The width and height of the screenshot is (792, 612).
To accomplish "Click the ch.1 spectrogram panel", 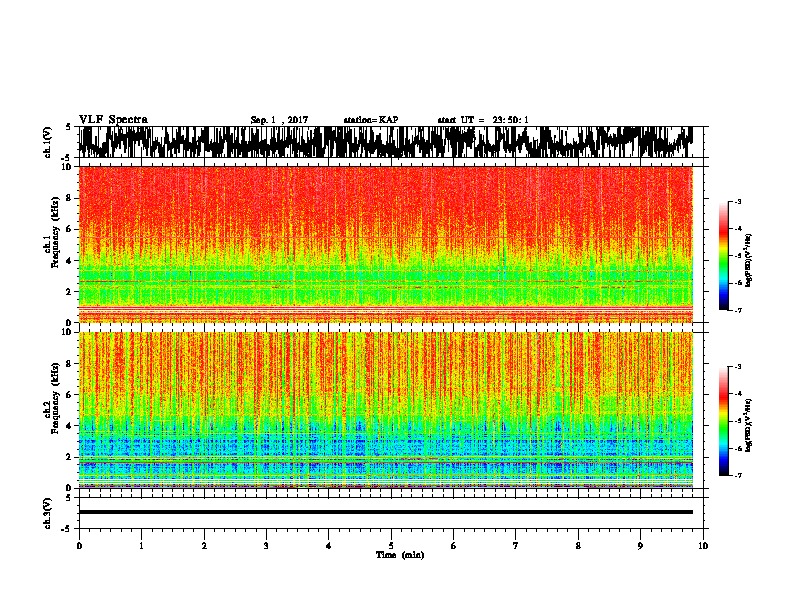I will 386,244.
